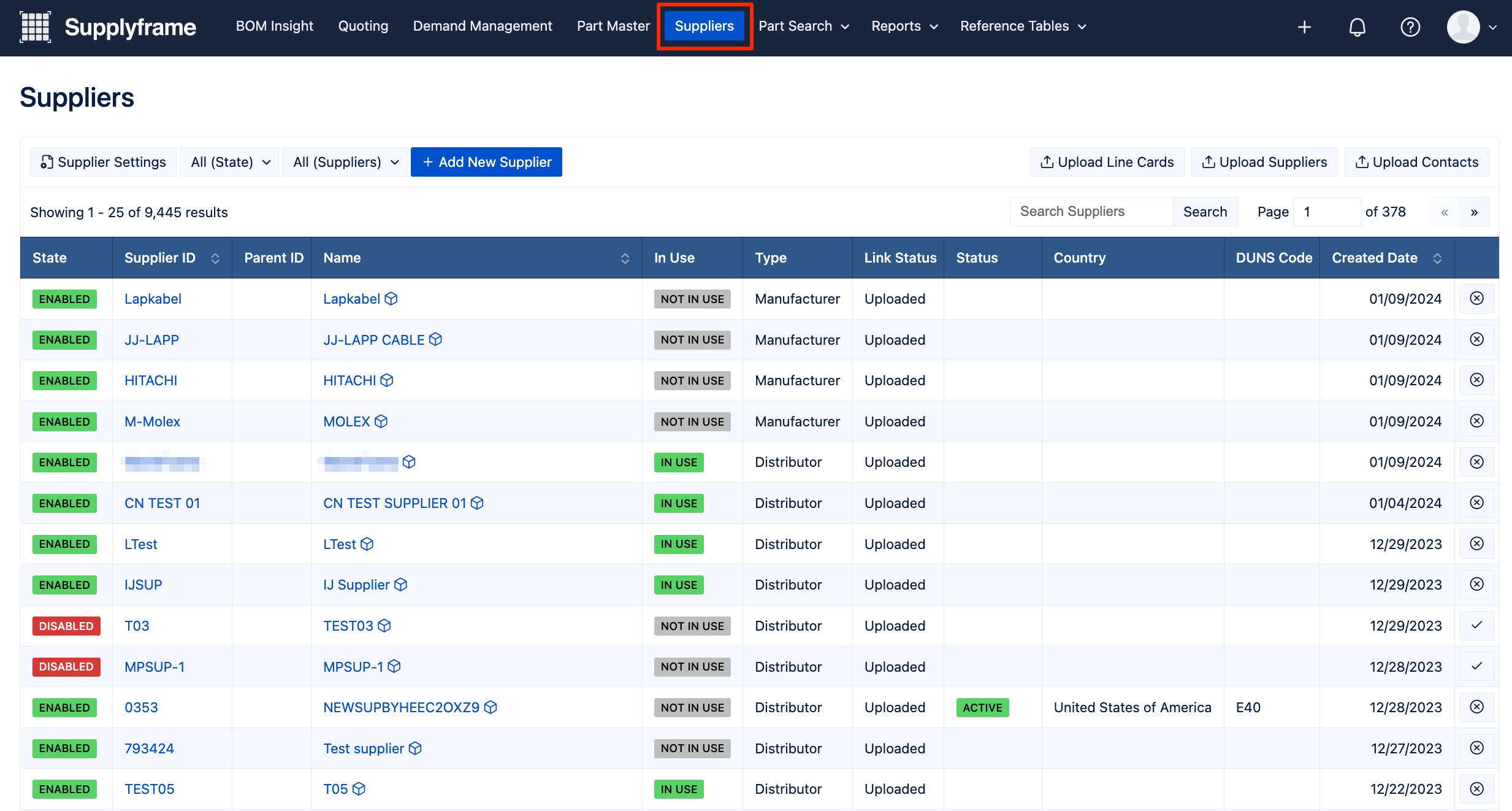Open the All (Suppliers) filter dropdown
This screenshot has height=811, width=1512.
[x=345, y=162]
